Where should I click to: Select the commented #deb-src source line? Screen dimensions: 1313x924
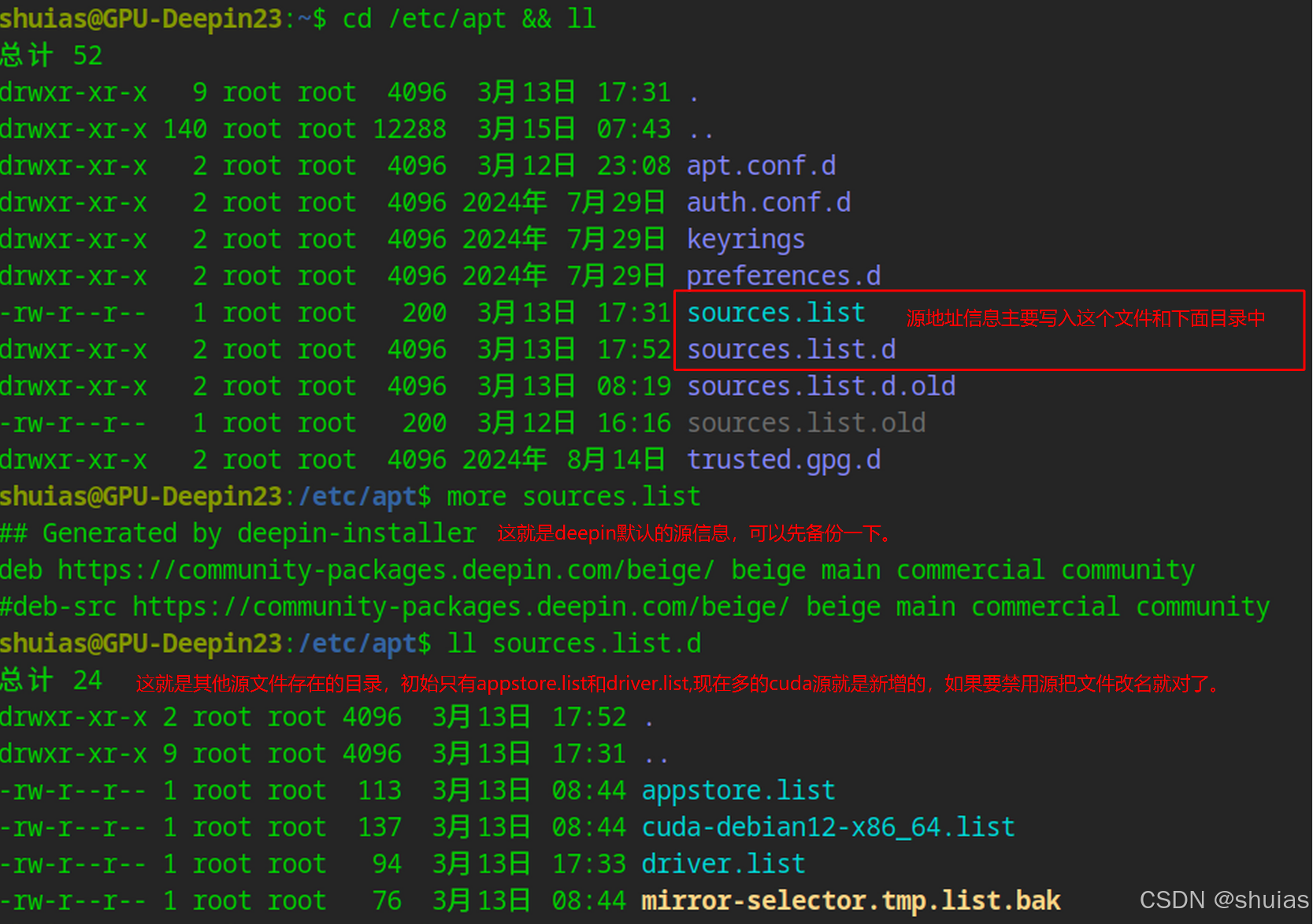(635, 607)
